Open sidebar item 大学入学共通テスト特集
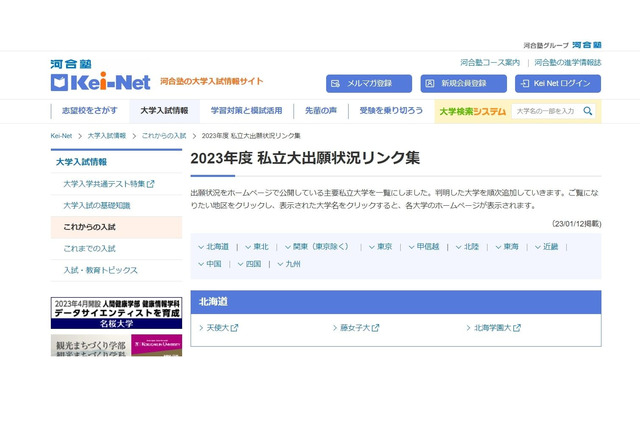This screenshot has width=640, height=426. (104, 184)
